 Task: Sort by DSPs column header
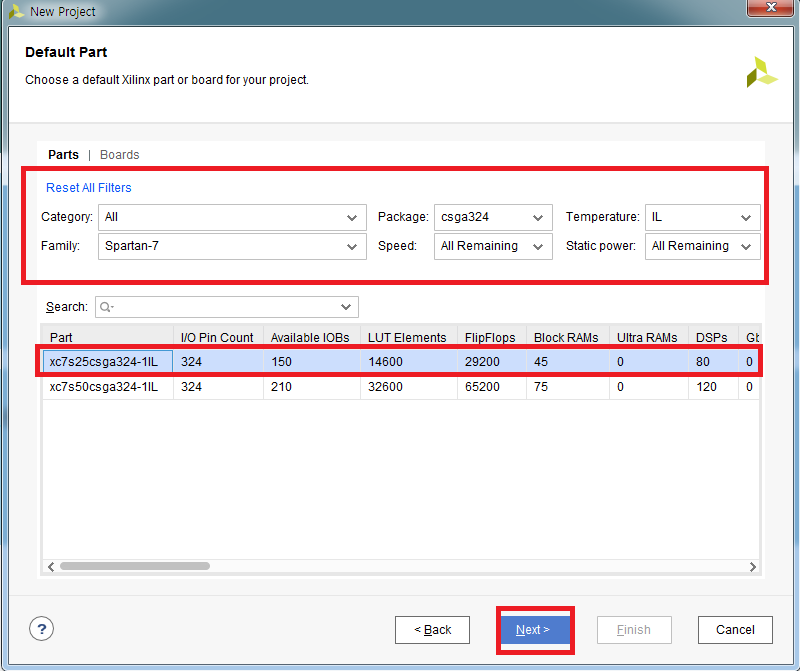click(713, 337)
